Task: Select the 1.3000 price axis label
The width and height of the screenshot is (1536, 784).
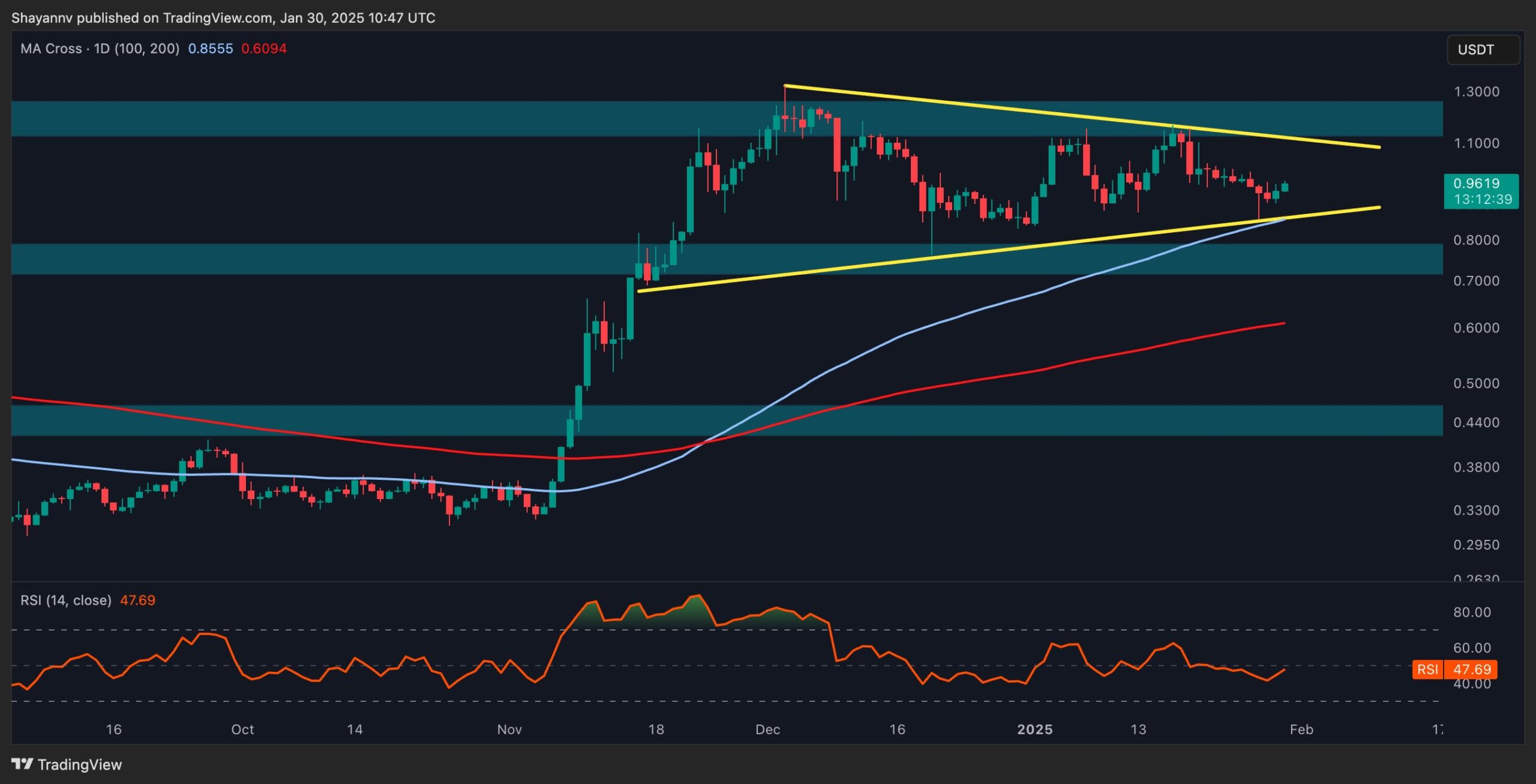Action: click(x=1476, y=92)
